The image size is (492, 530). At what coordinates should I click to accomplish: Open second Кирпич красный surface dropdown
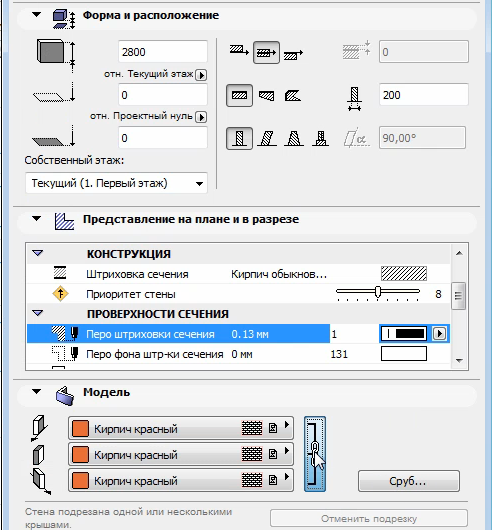[181, 454]
